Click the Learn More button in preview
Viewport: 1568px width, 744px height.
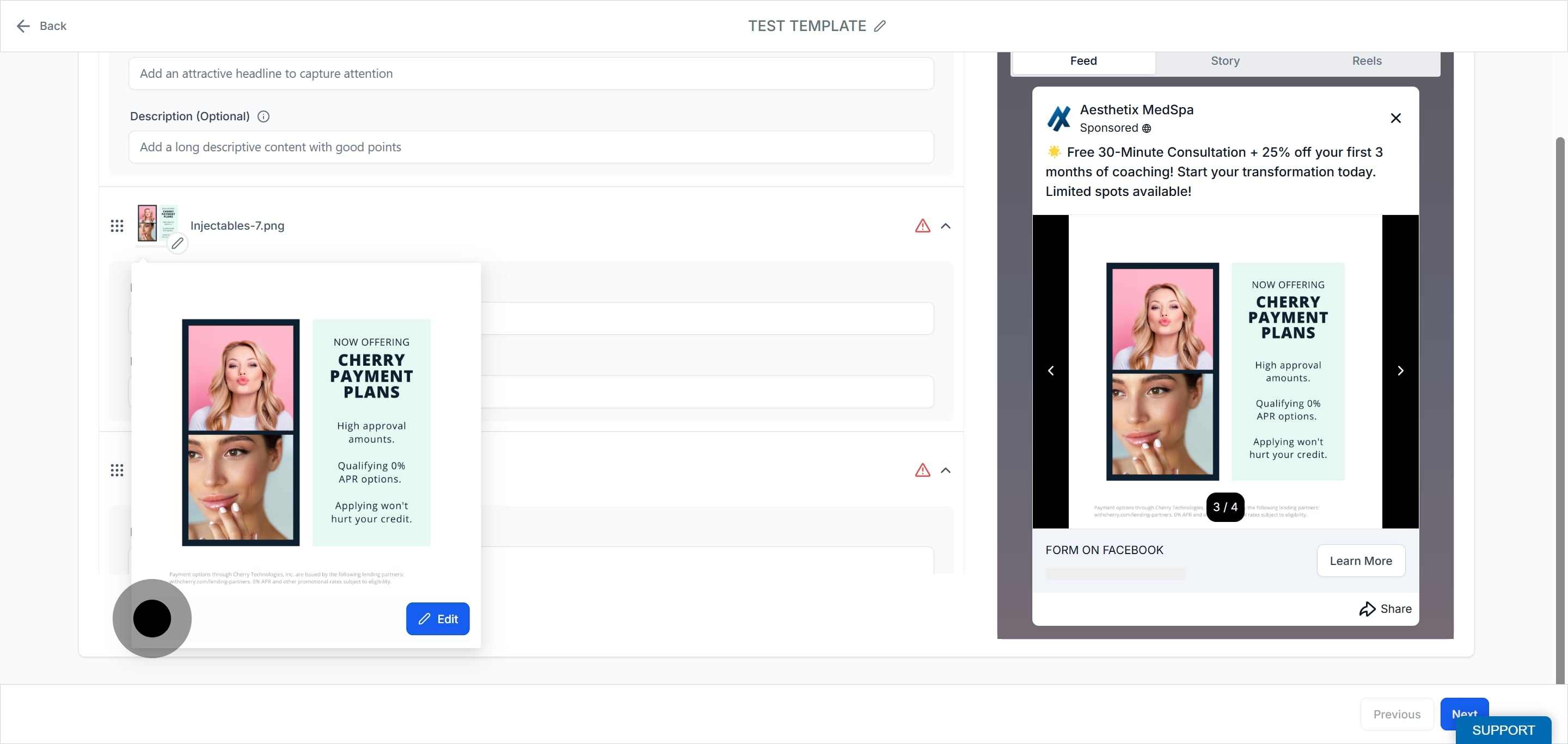point(1361,560)
